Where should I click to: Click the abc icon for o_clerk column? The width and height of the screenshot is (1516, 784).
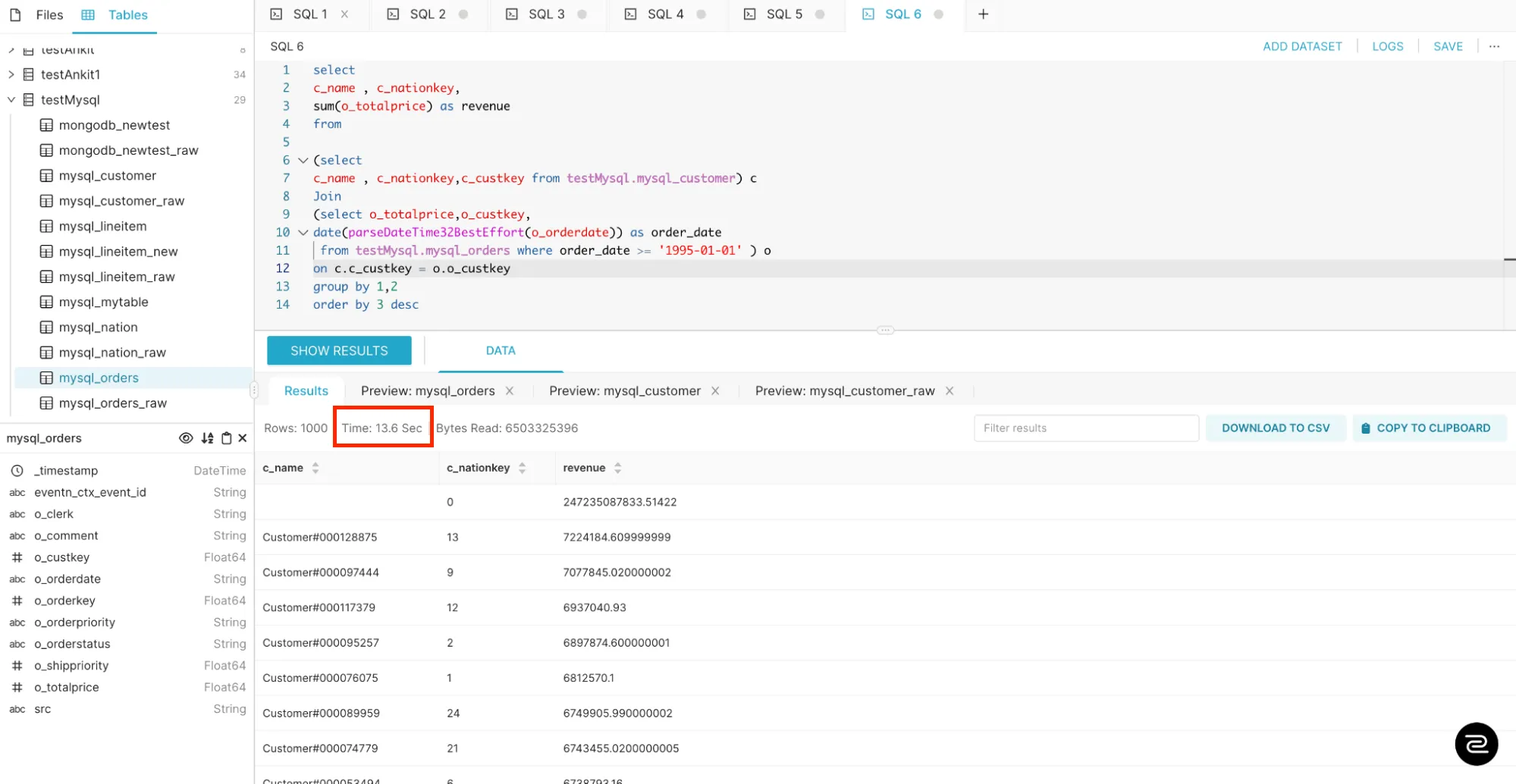(x=17, y=514)
